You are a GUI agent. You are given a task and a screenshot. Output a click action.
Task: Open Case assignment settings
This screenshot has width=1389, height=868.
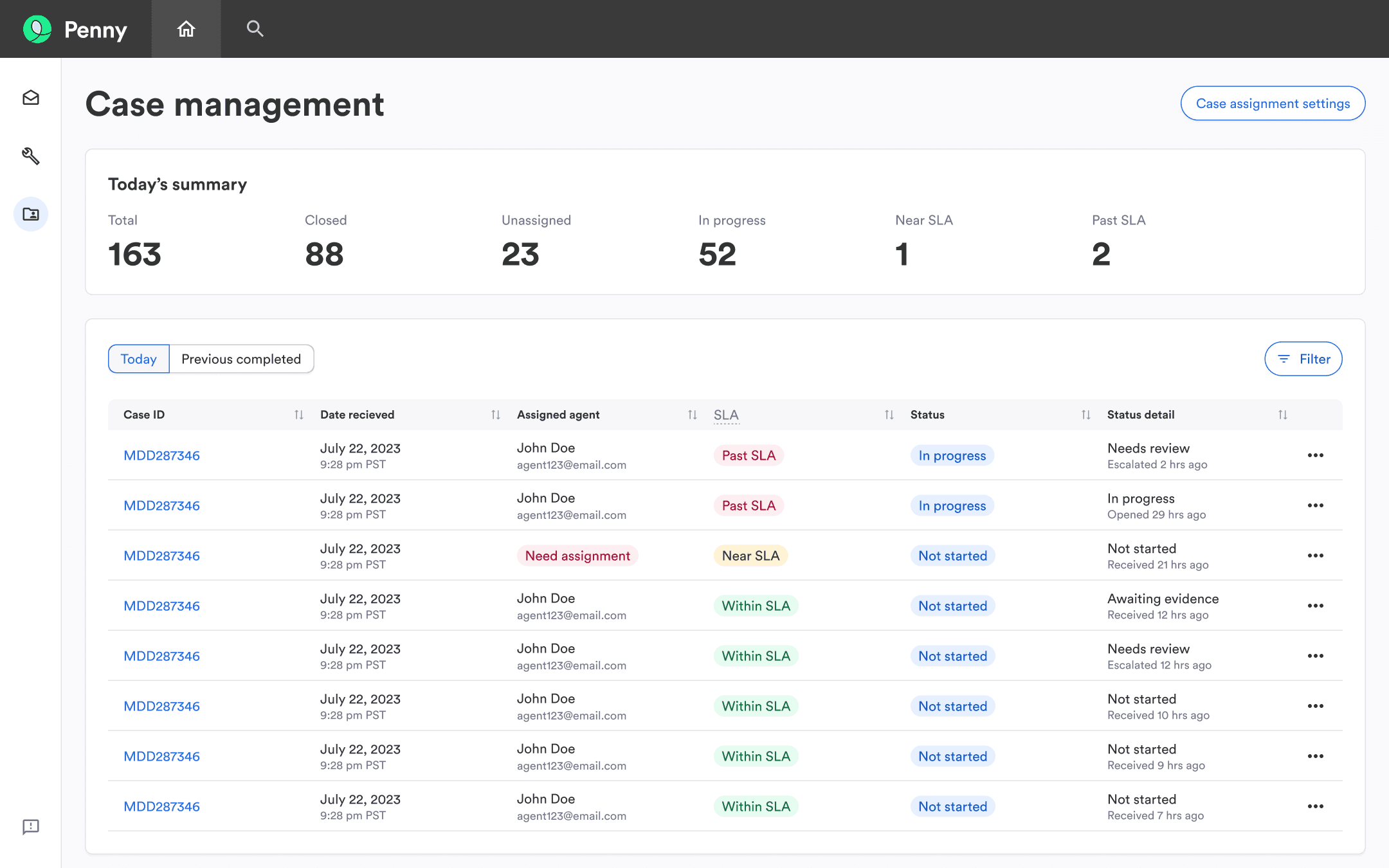1273,104
